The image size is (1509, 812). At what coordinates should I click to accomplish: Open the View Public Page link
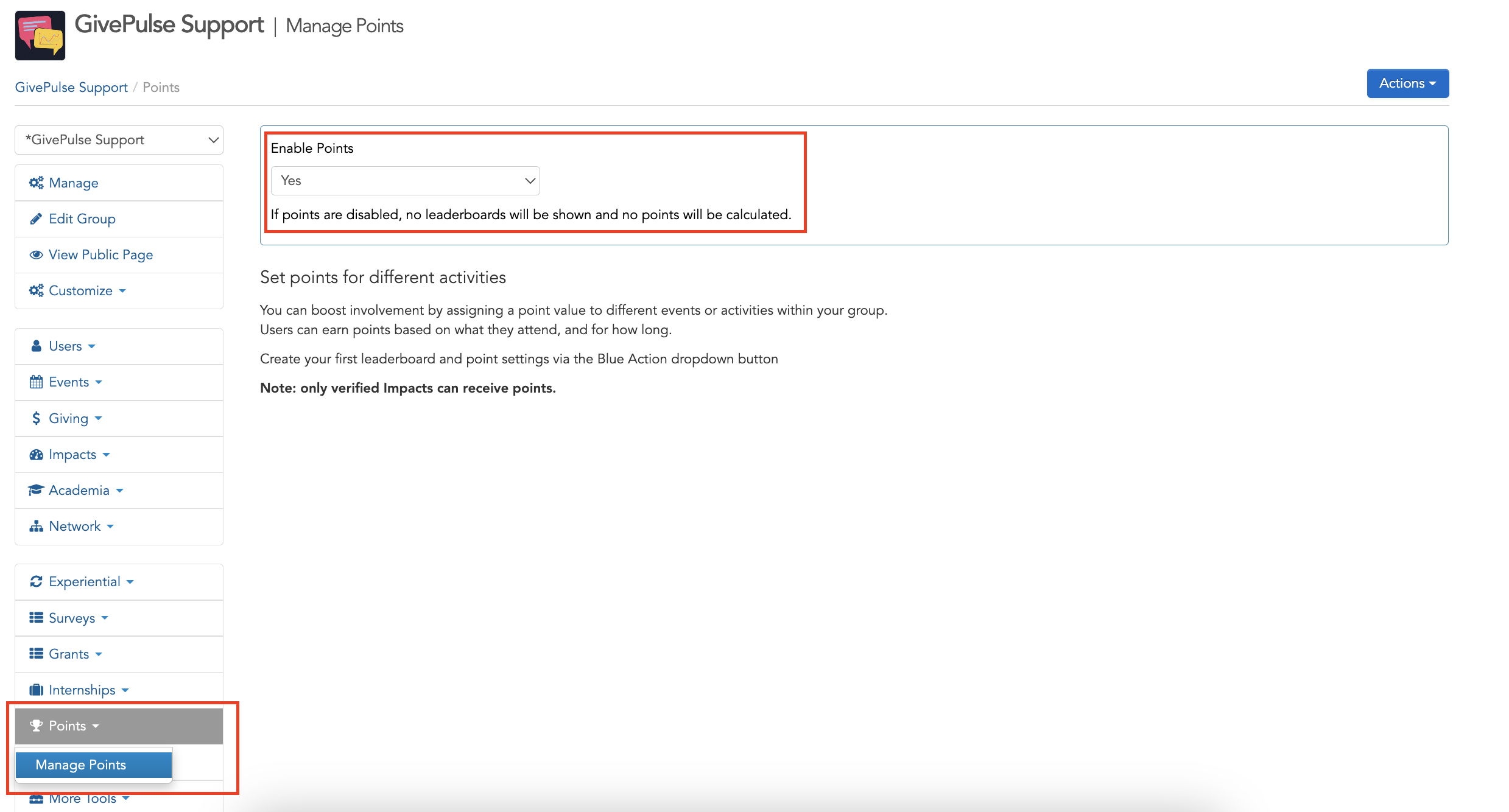point(119,254)
